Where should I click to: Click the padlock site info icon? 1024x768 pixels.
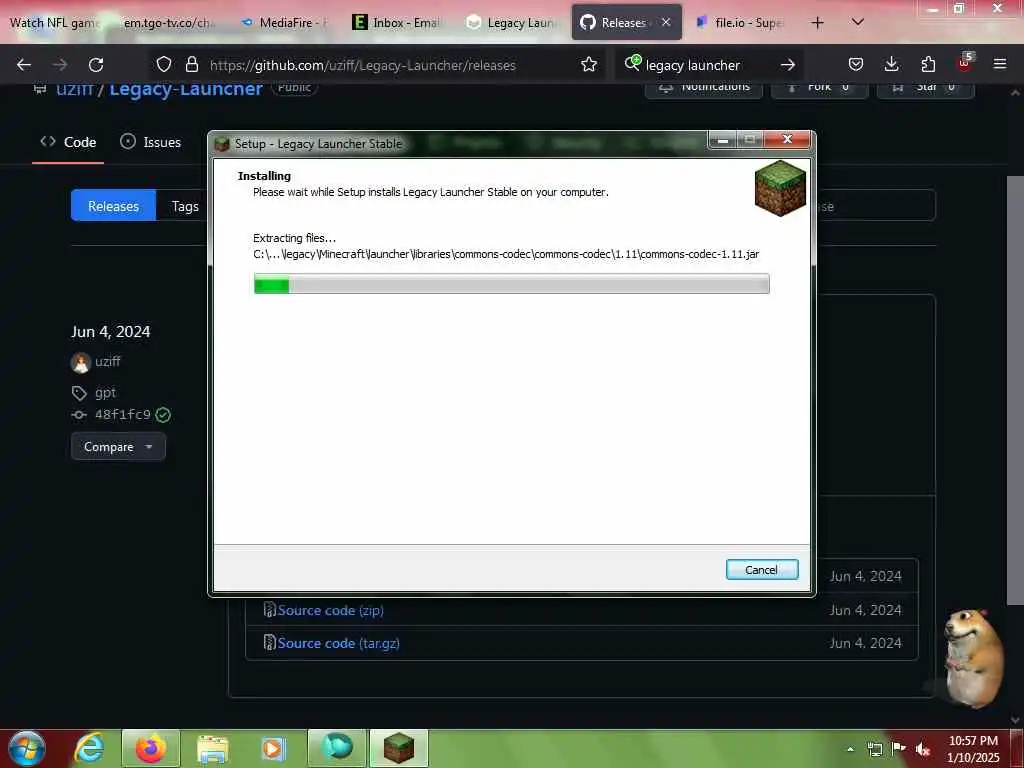point(191,64)
